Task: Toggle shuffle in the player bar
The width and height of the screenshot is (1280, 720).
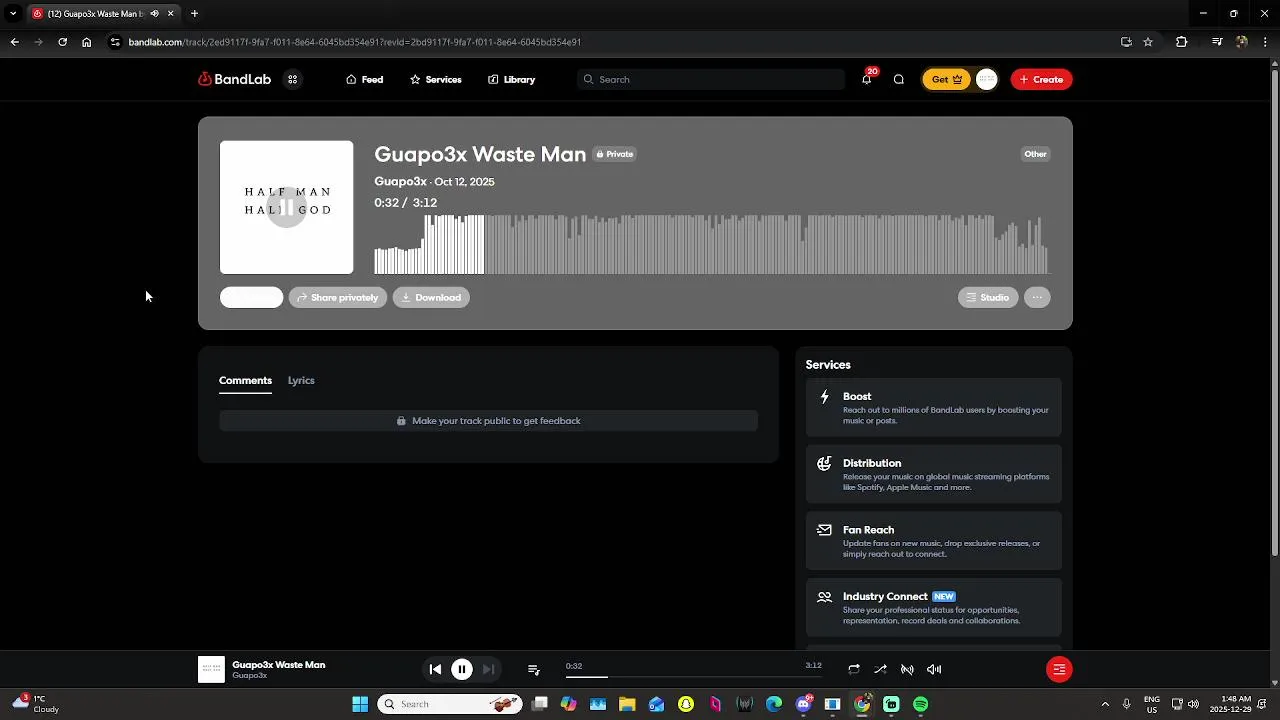Action: pos(880,669)
